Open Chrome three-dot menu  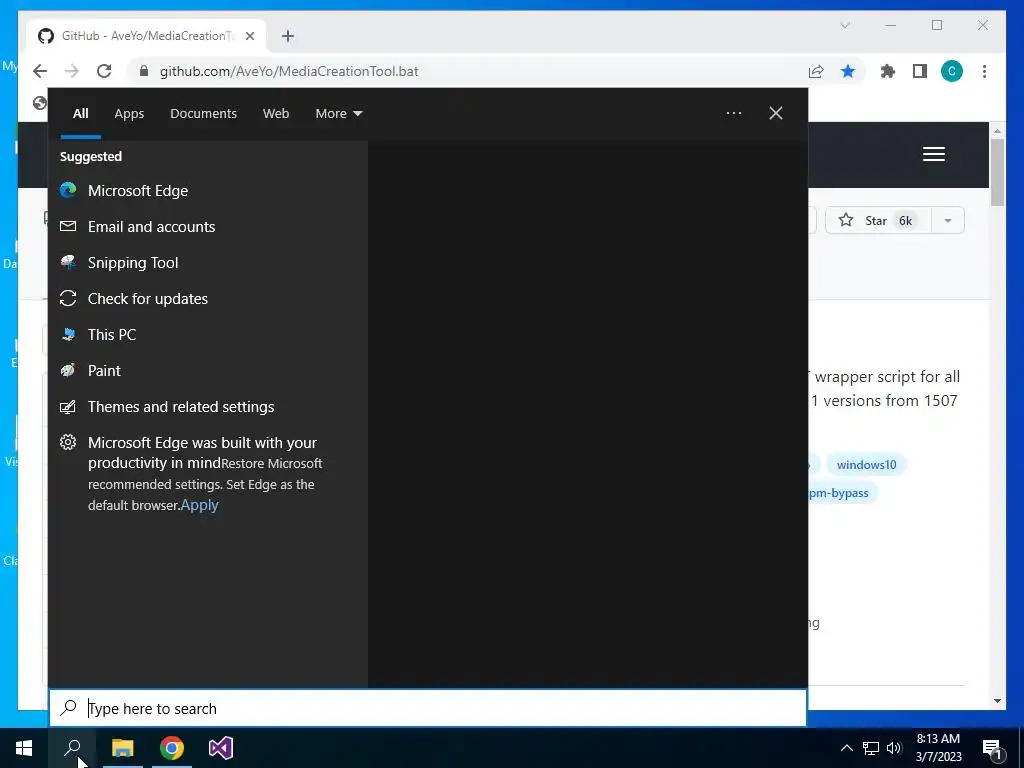click(x=984, y=71)
